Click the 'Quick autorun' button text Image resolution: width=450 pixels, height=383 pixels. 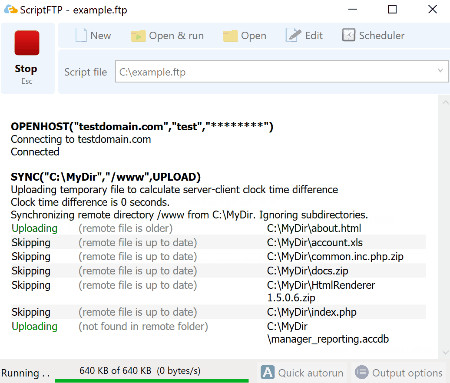[310, 373]
